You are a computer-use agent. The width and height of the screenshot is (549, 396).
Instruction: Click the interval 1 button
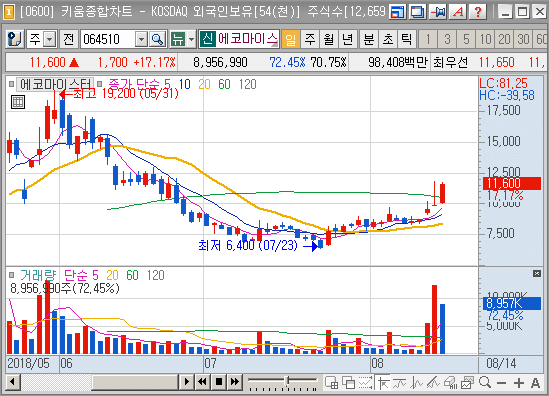tap(428, 39)
